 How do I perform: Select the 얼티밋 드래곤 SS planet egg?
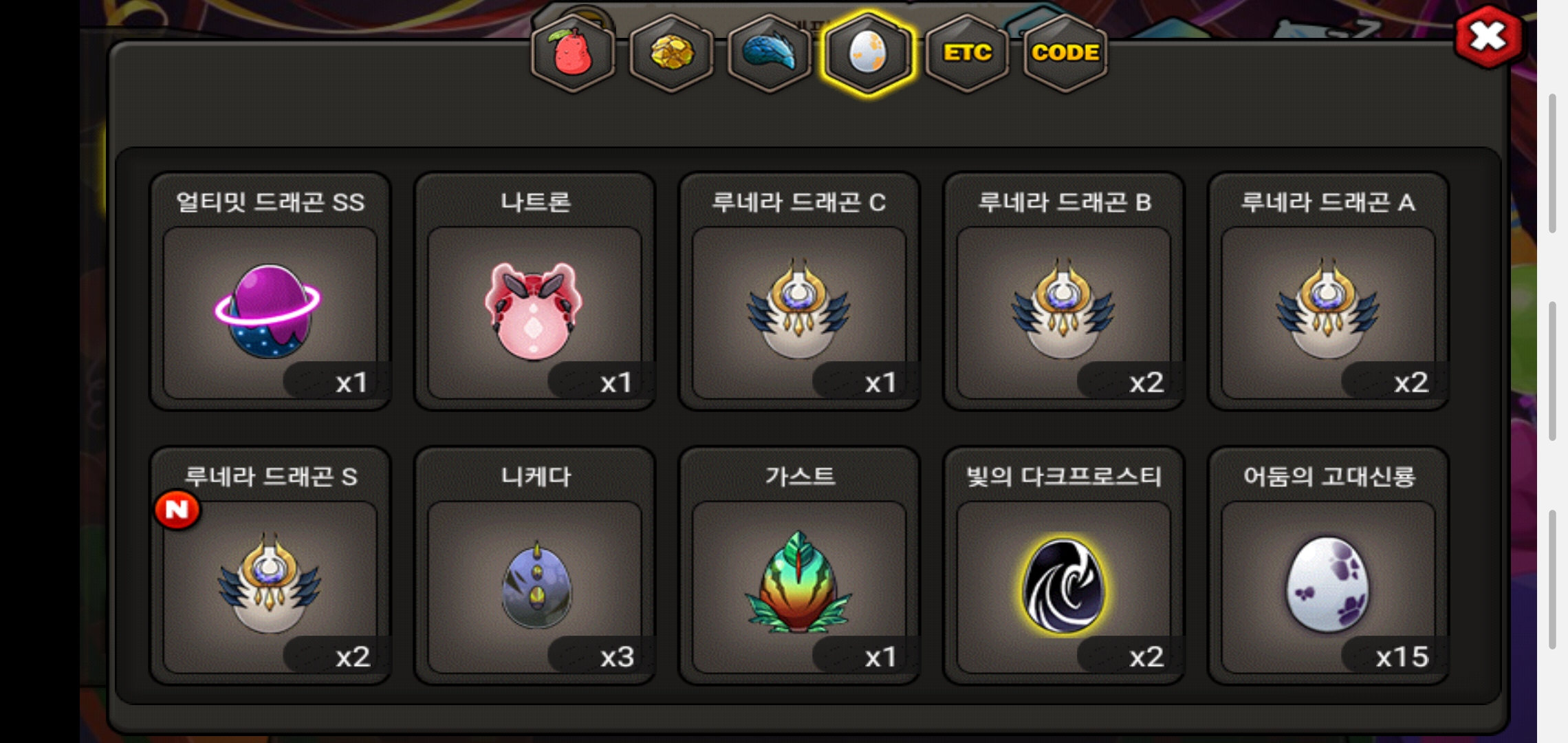point(270,291)
